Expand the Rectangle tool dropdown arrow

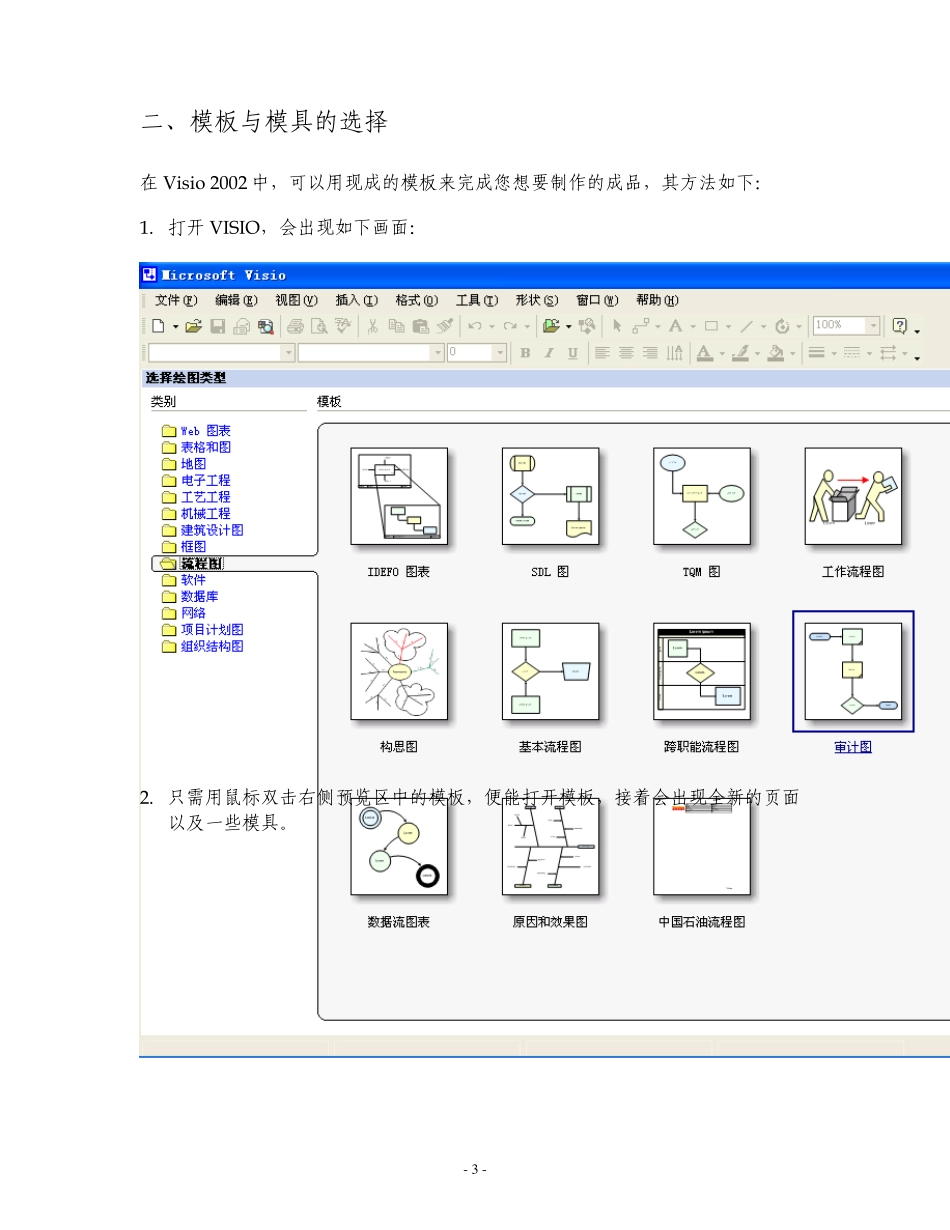click(x=728, y=326)
